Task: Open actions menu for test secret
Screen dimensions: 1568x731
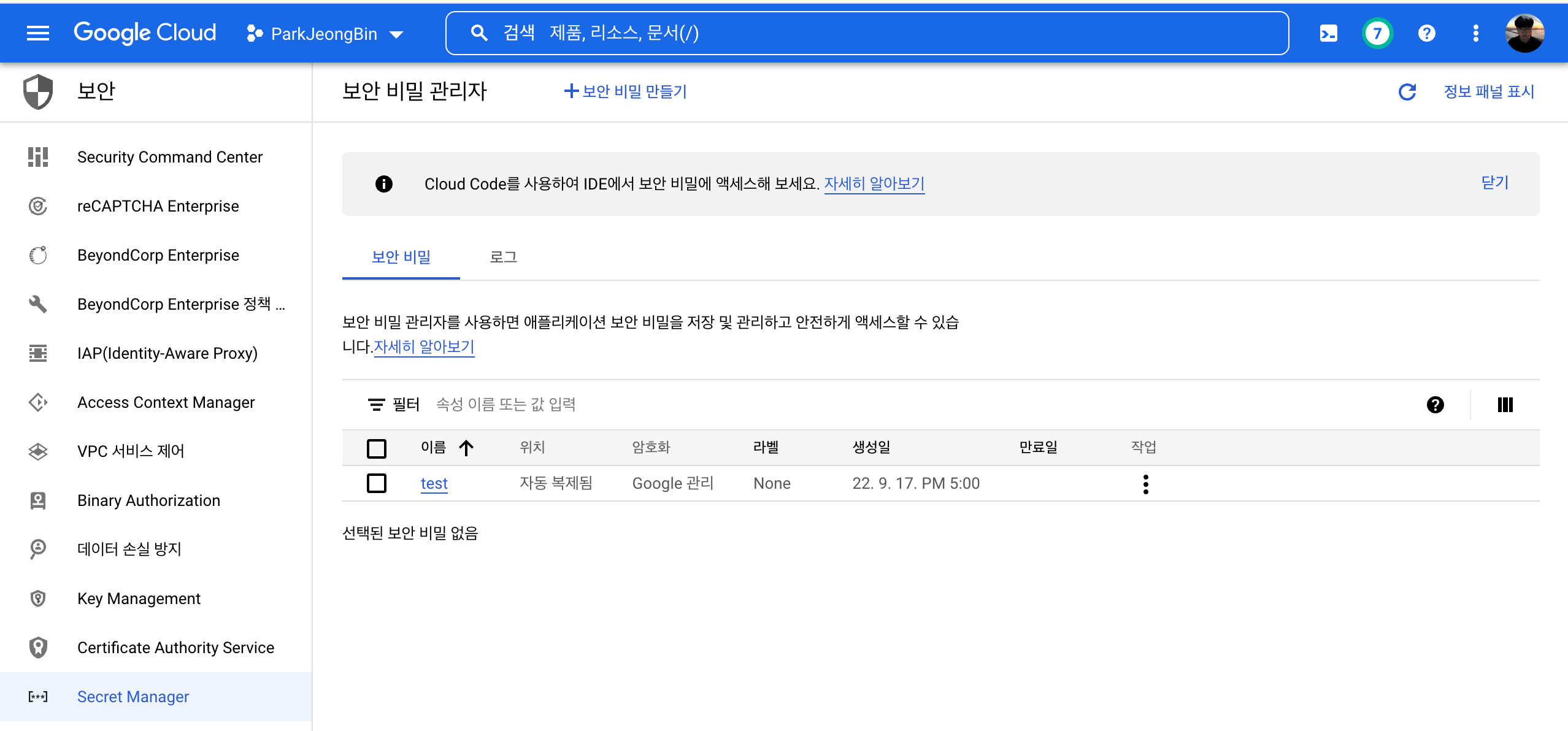Action: (1145, 484)
